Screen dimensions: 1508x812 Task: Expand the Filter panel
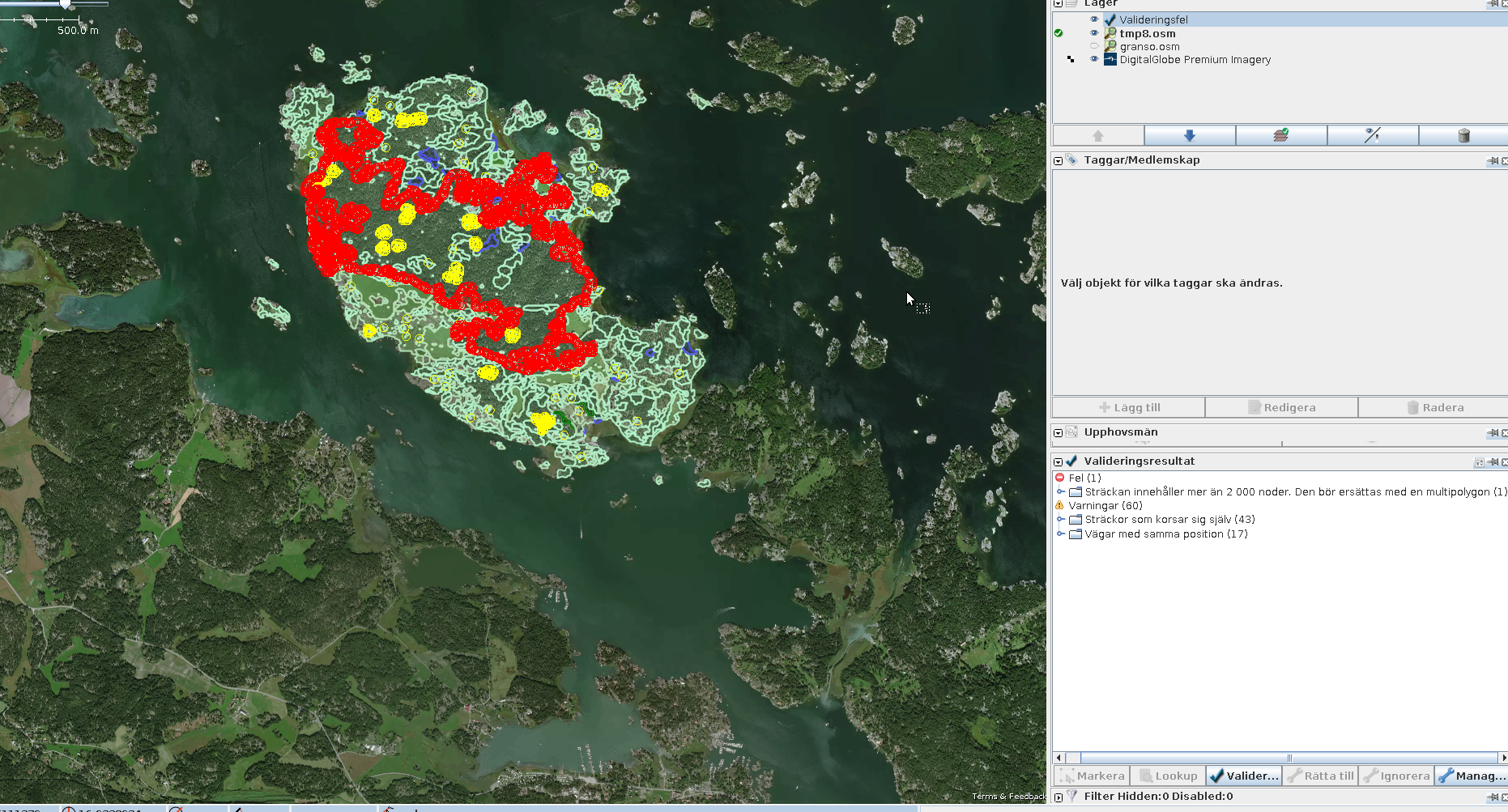1059,797
